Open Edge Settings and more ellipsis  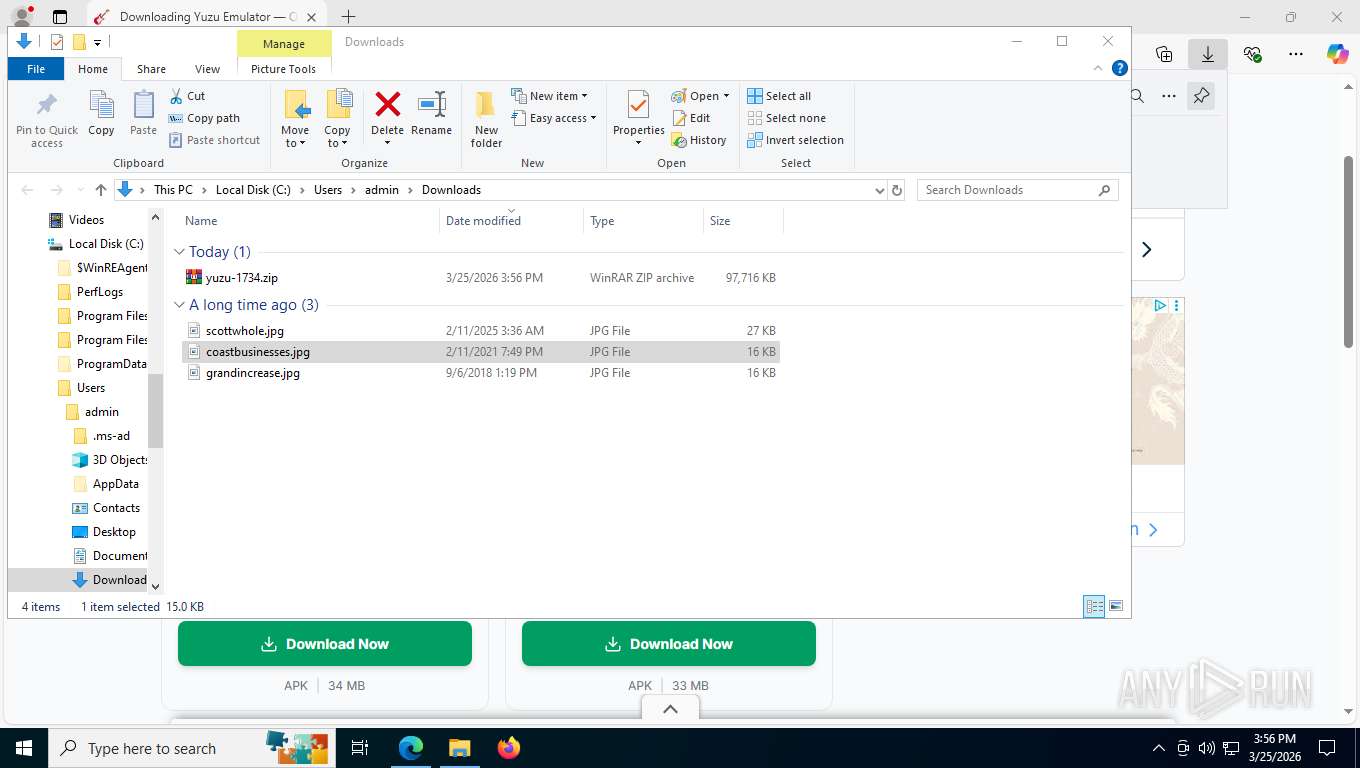pos(1295,54)
